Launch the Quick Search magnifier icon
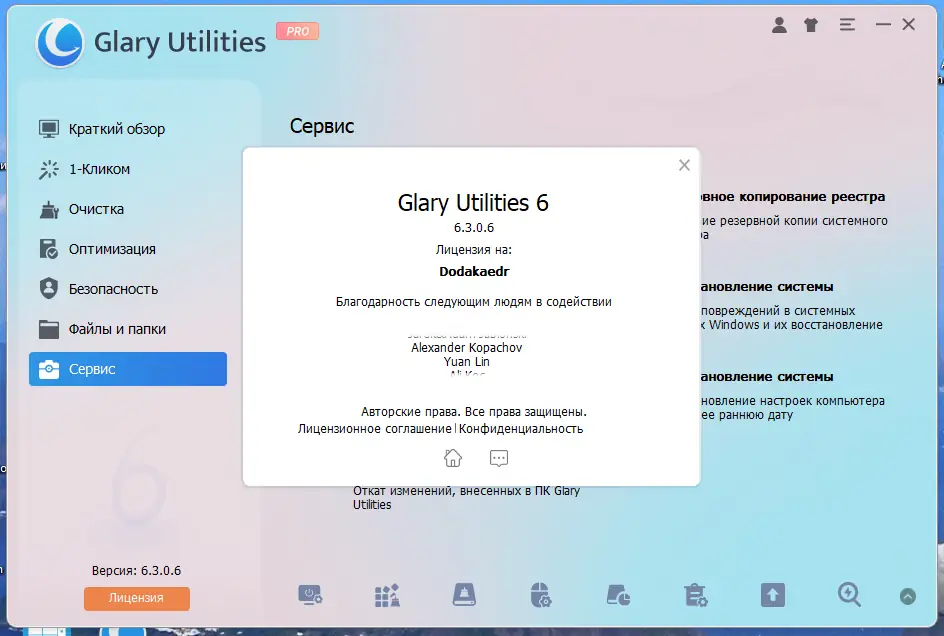This screenshot has height=636, width=944. click(849, 595)
